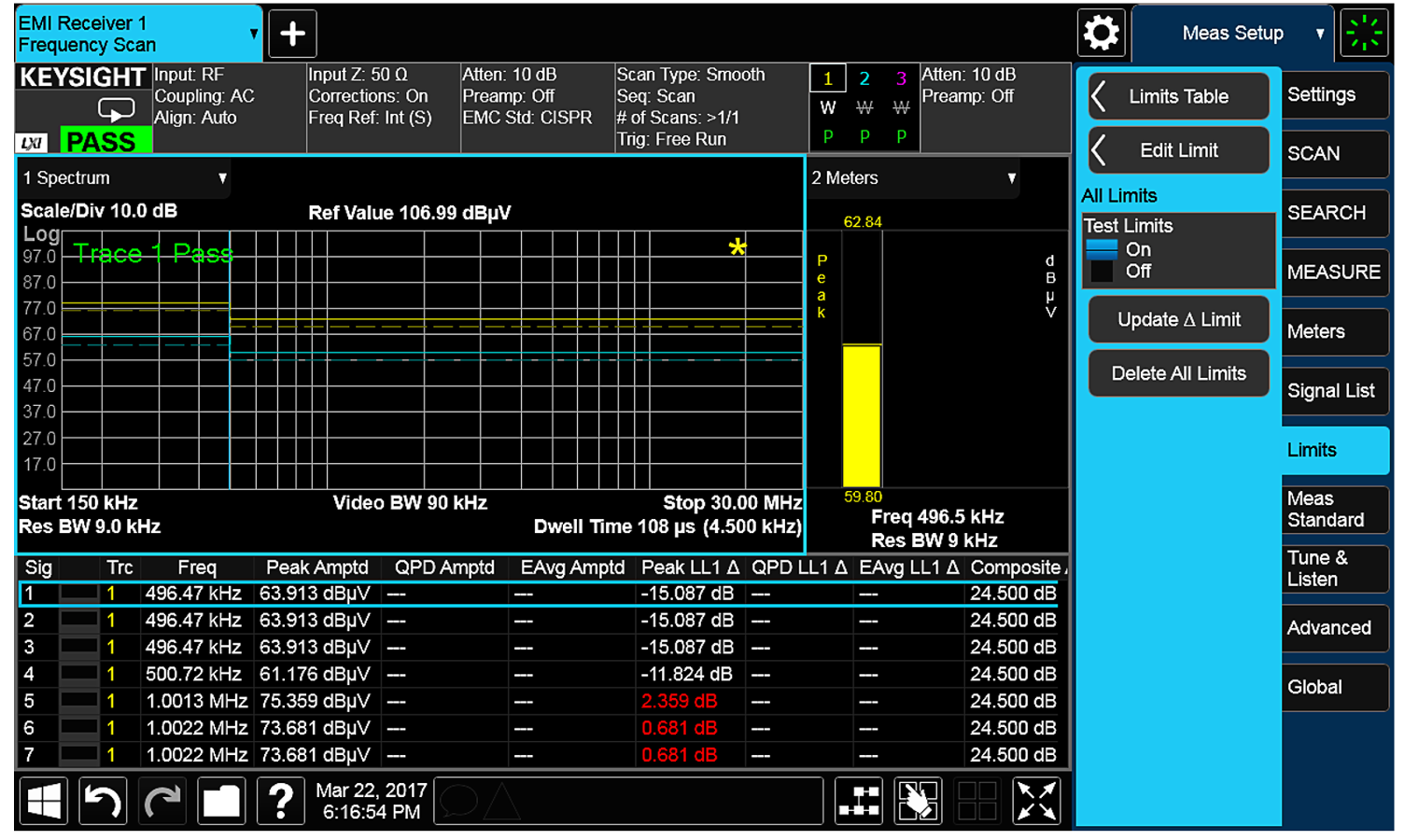Open the Tune & Listen tab

1334,568
